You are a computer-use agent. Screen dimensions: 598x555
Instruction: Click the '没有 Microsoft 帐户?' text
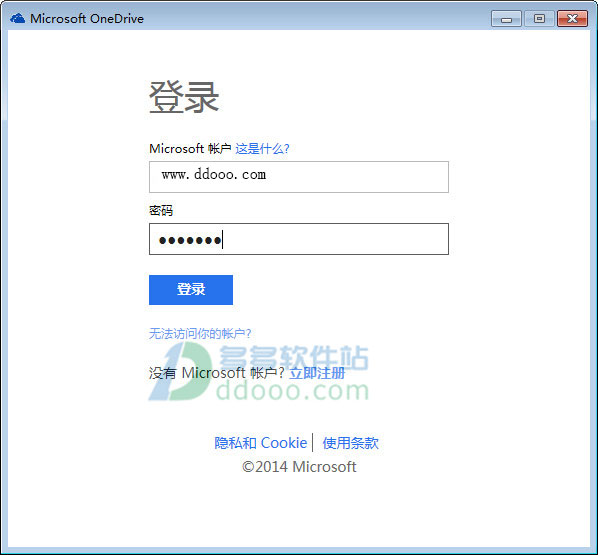click(x=217, y=373)
